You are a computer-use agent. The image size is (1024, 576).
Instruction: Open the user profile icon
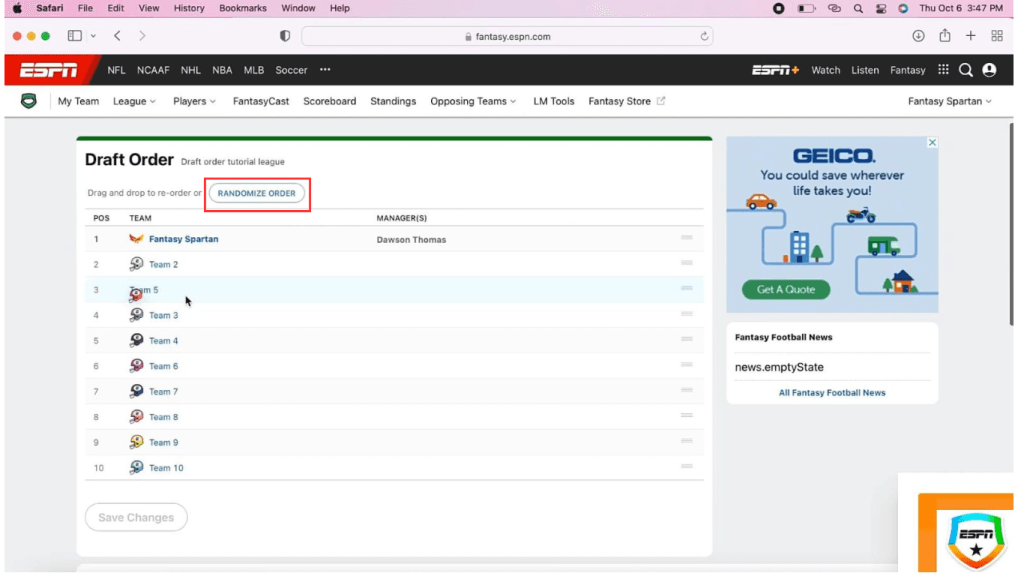[989, 70]
